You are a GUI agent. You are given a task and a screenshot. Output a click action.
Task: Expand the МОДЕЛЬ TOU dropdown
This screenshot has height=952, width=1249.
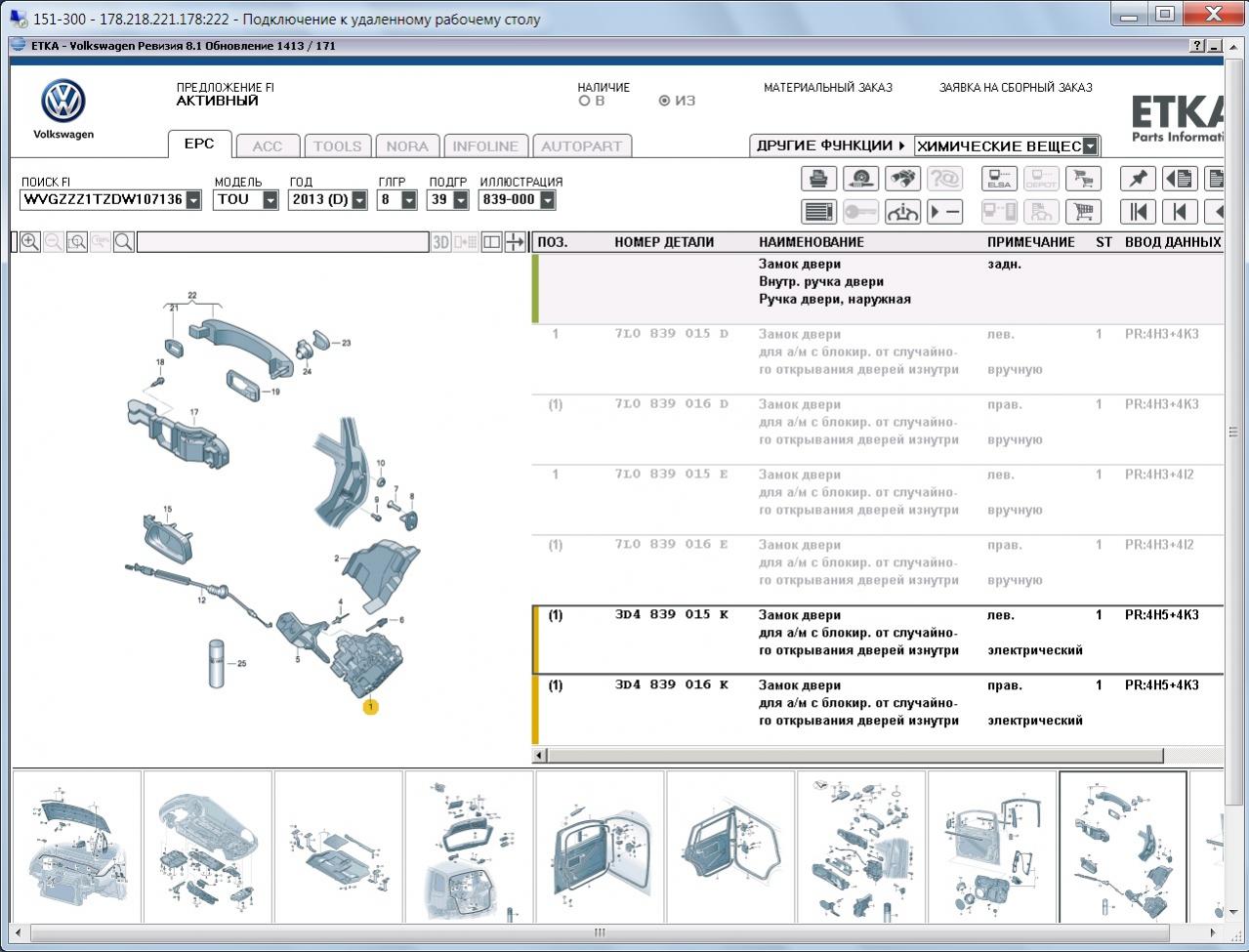point(271,200)
